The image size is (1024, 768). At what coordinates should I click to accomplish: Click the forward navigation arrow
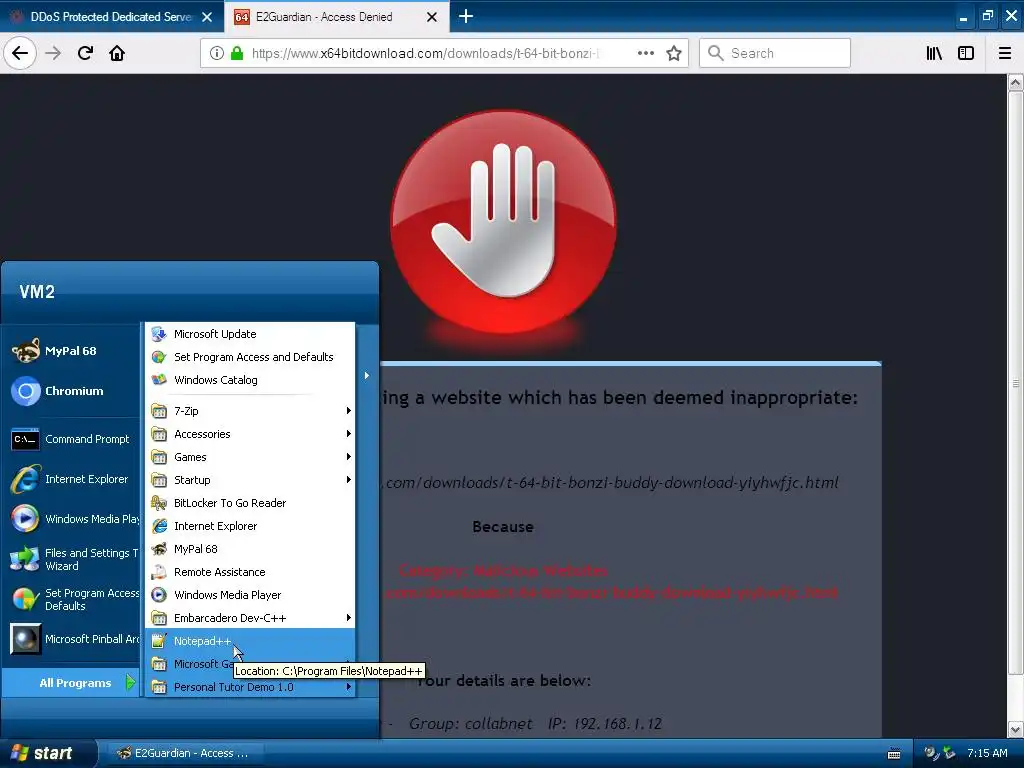[53, 53]
